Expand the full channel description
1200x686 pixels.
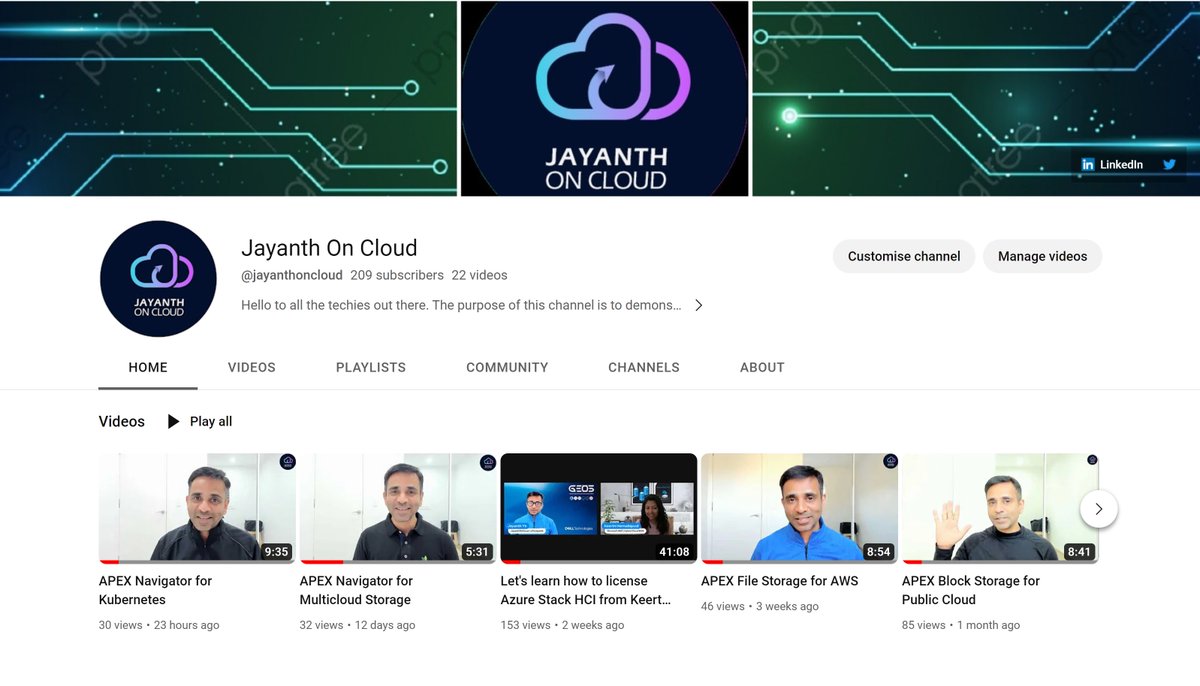tap(700, 305)
